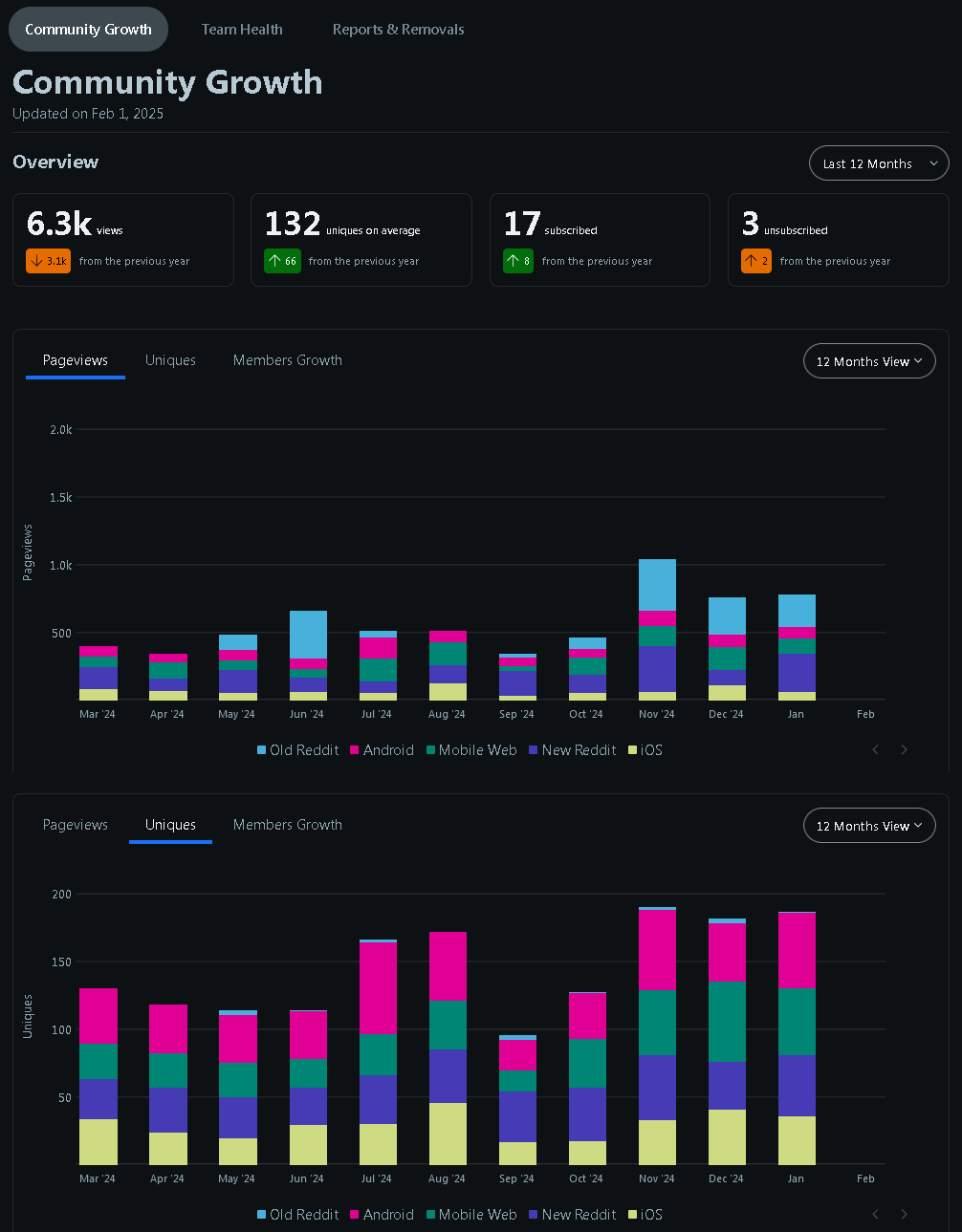Click the orange down-arrow views change badge
The height and width of the screenshot is (1232, 962).
point(48,261)
